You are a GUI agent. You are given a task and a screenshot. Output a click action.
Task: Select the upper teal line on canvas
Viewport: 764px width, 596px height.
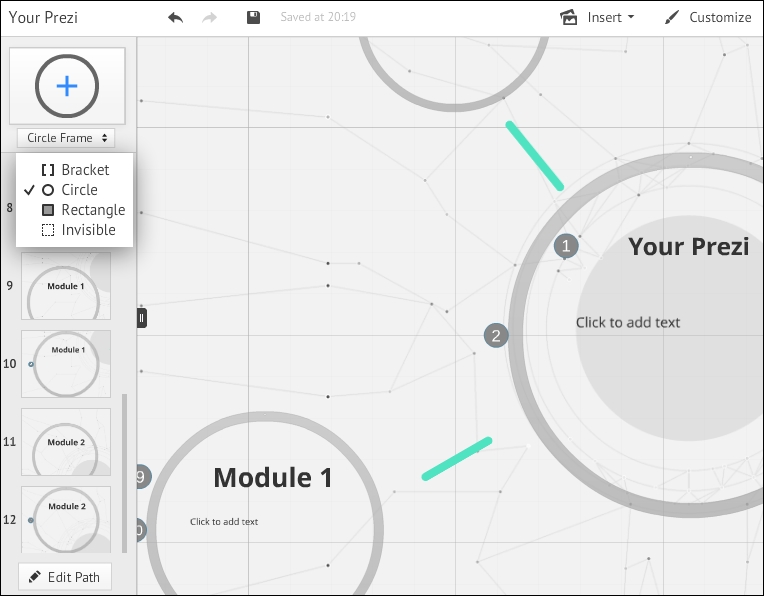coord(535,156)
